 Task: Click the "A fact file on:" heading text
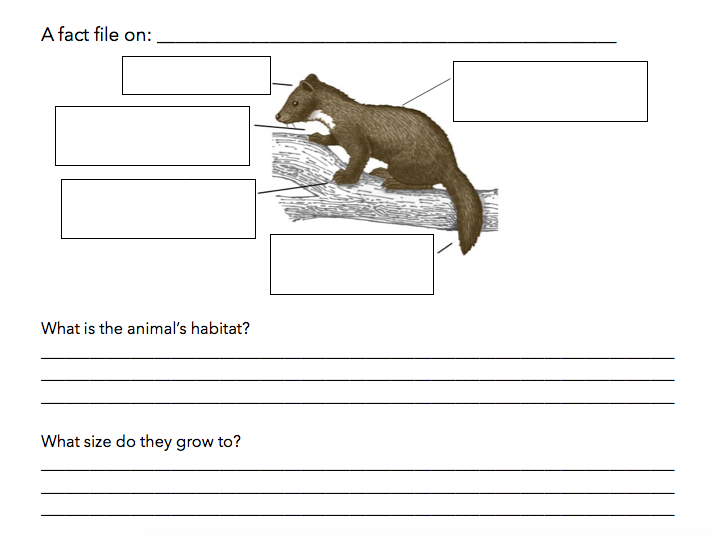[x=97, y=35]
